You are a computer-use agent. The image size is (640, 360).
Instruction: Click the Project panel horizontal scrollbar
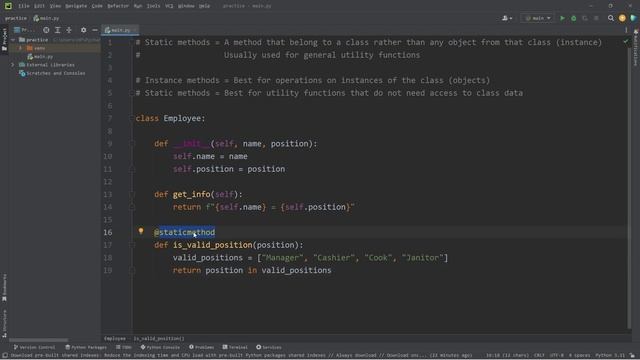(x=38, y=340)
